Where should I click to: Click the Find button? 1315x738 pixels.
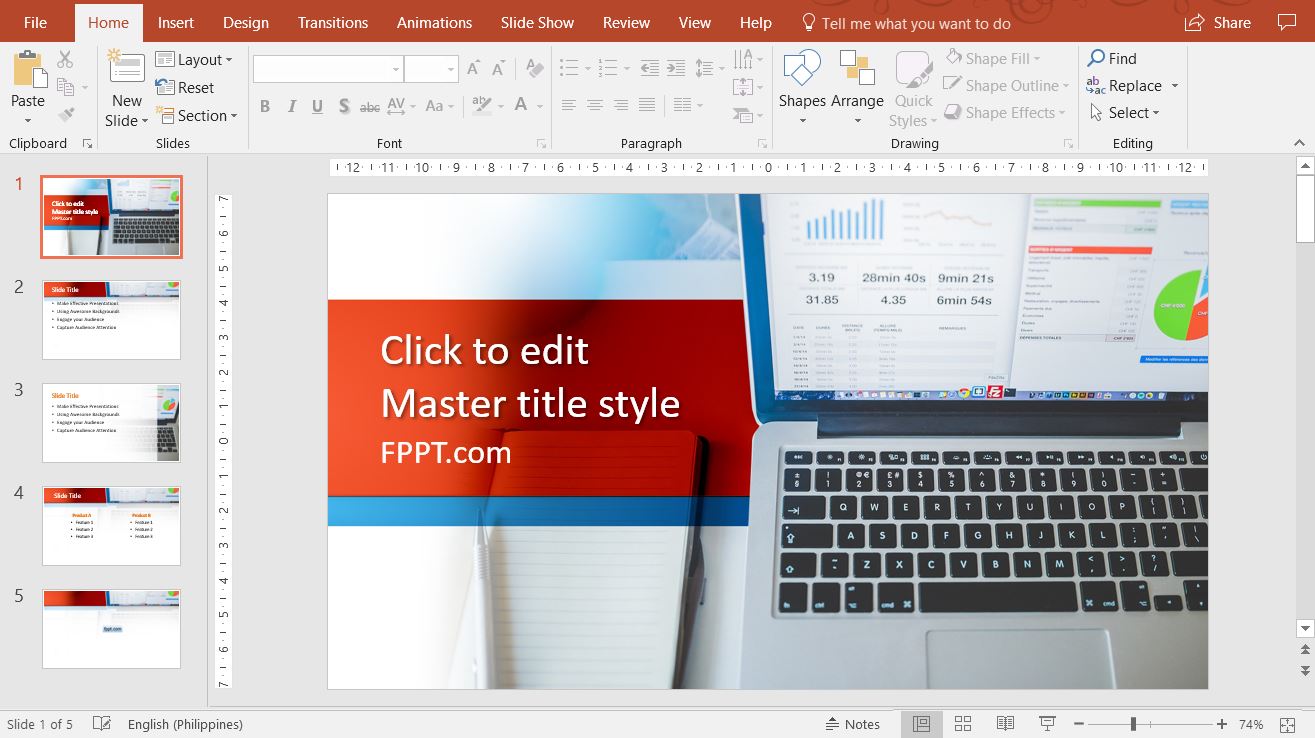pos(1112,59)
